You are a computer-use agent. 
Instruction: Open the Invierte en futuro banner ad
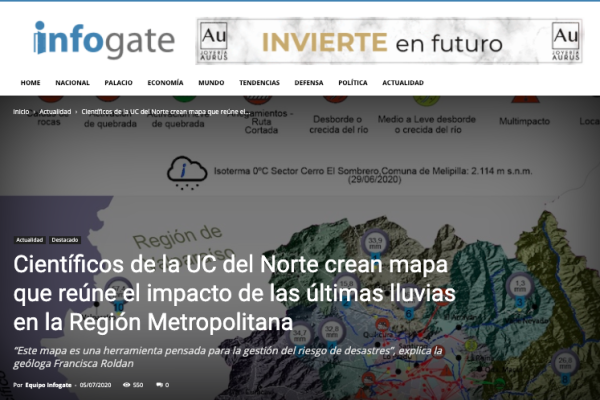click(389, 41)
